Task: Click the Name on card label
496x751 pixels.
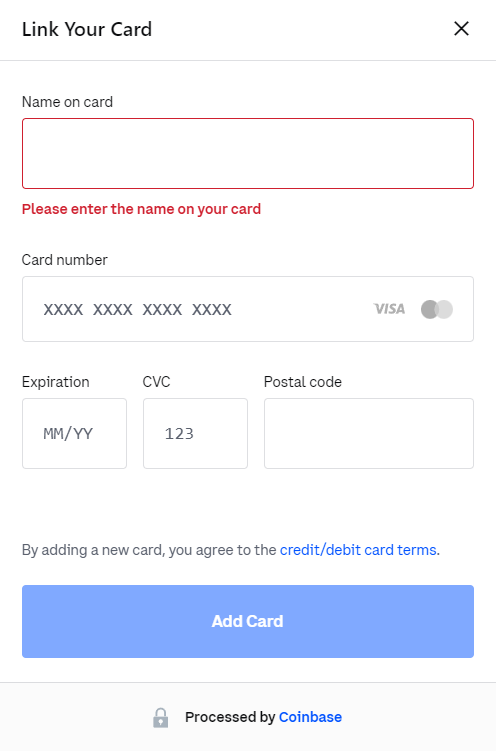Action: [68, 102]
